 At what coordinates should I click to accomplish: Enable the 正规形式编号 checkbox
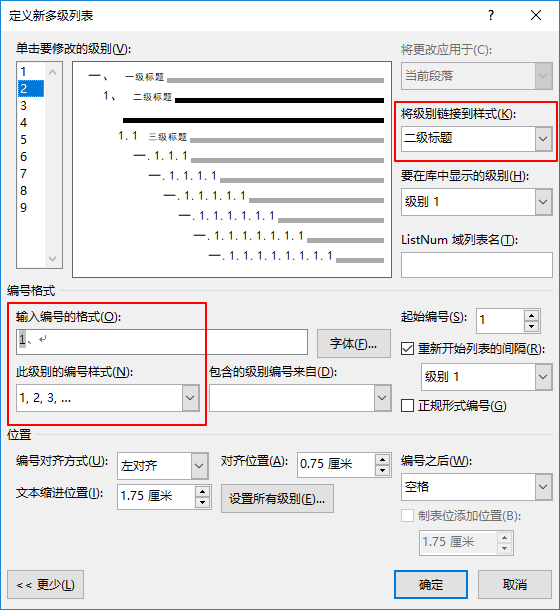[x=407, y=406]
